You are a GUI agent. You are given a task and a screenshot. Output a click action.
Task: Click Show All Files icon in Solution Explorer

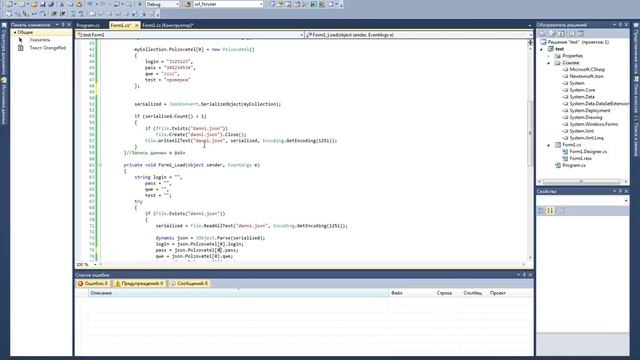[x=553, y=33]
